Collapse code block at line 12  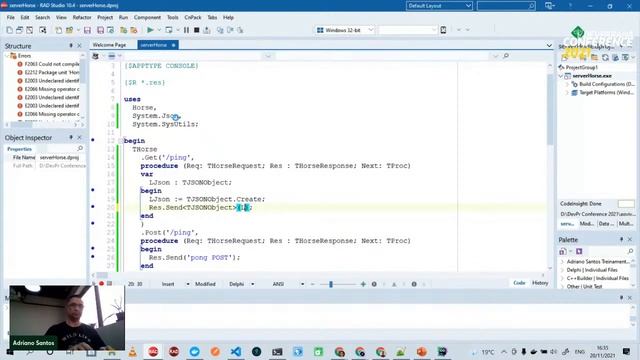click(120, 141)
